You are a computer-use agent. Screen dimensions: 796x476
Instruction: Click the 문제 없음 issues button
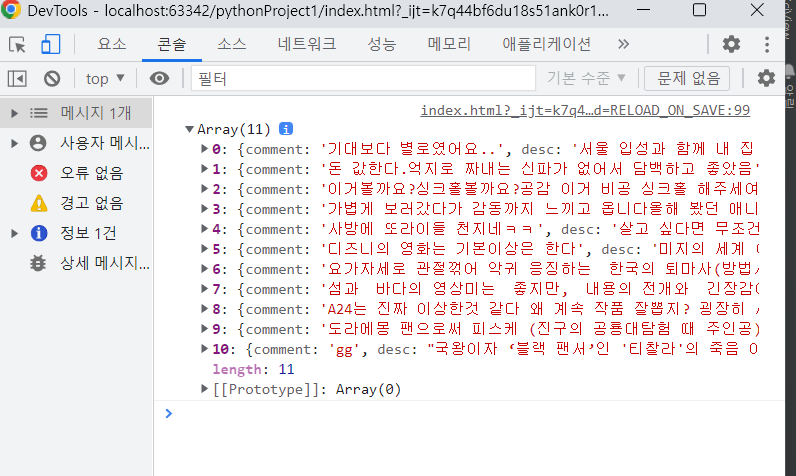coord(687,79)
